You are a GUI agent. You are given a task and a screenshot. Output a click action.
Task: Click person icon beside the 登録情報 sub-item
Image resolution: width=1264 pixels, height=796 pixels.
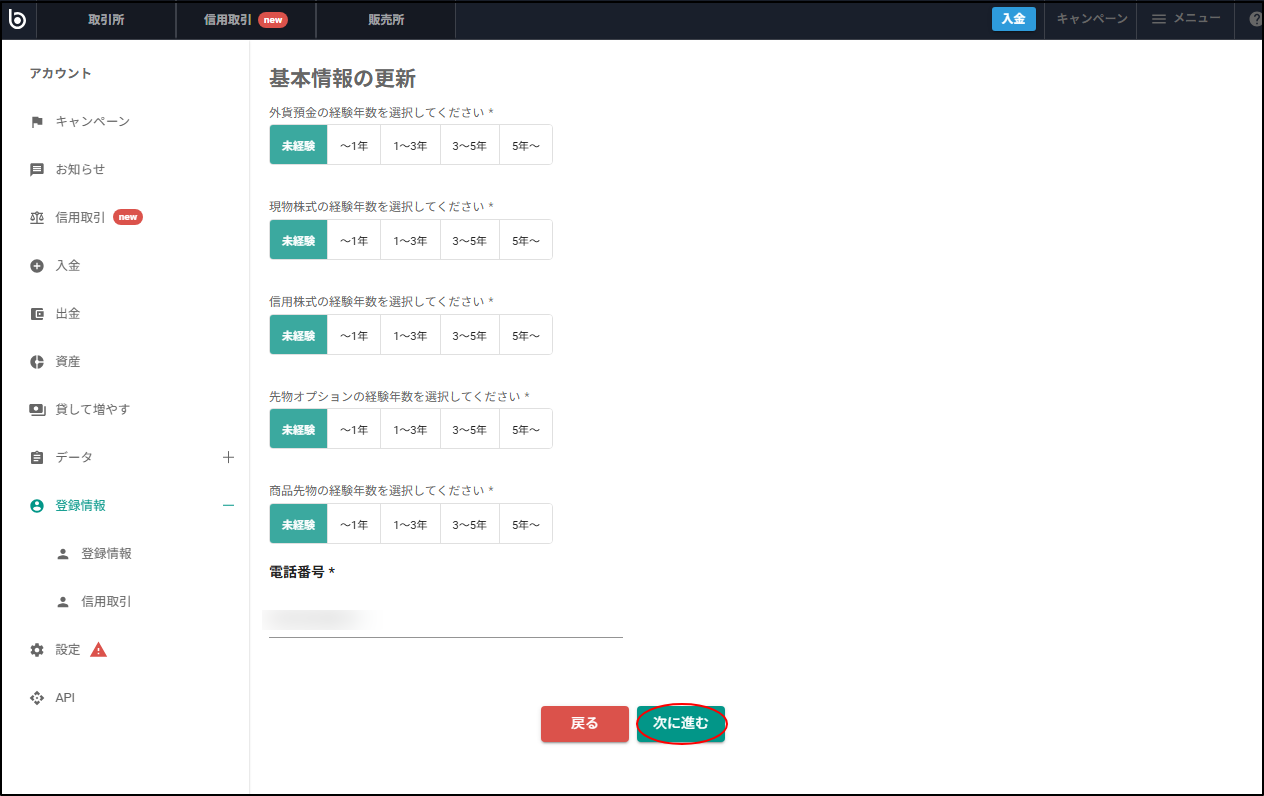coord(63,554)
